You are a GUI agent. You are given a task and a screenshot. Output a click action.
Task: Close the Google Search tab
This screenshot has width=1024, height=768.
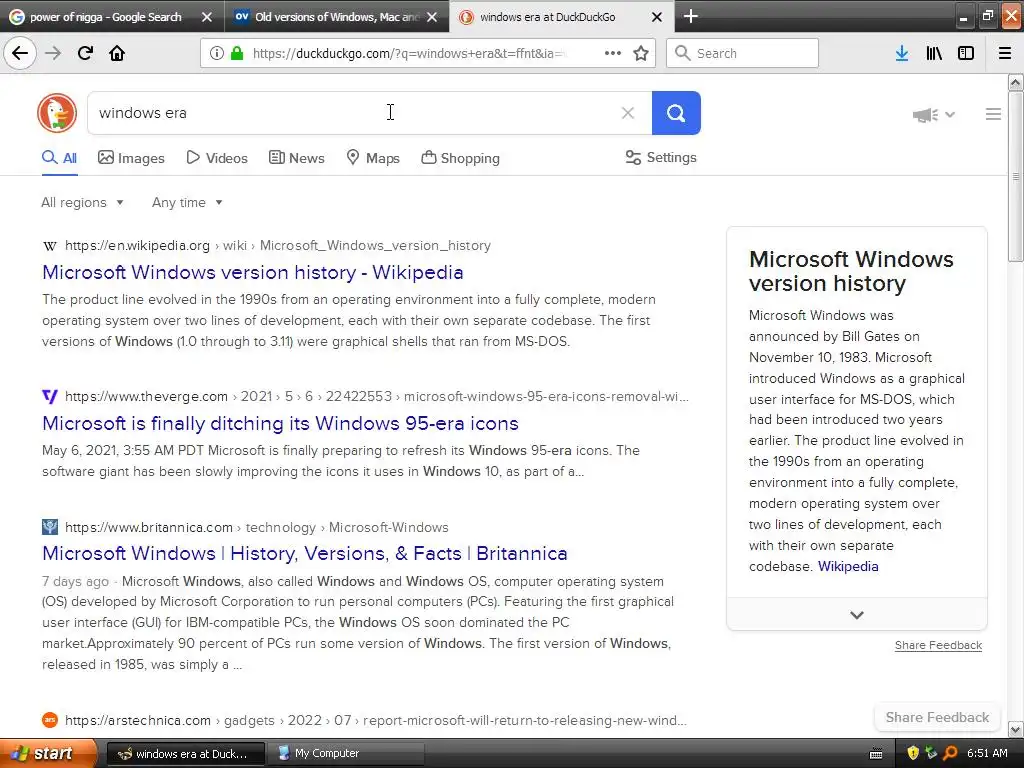(x=206, y=17)
